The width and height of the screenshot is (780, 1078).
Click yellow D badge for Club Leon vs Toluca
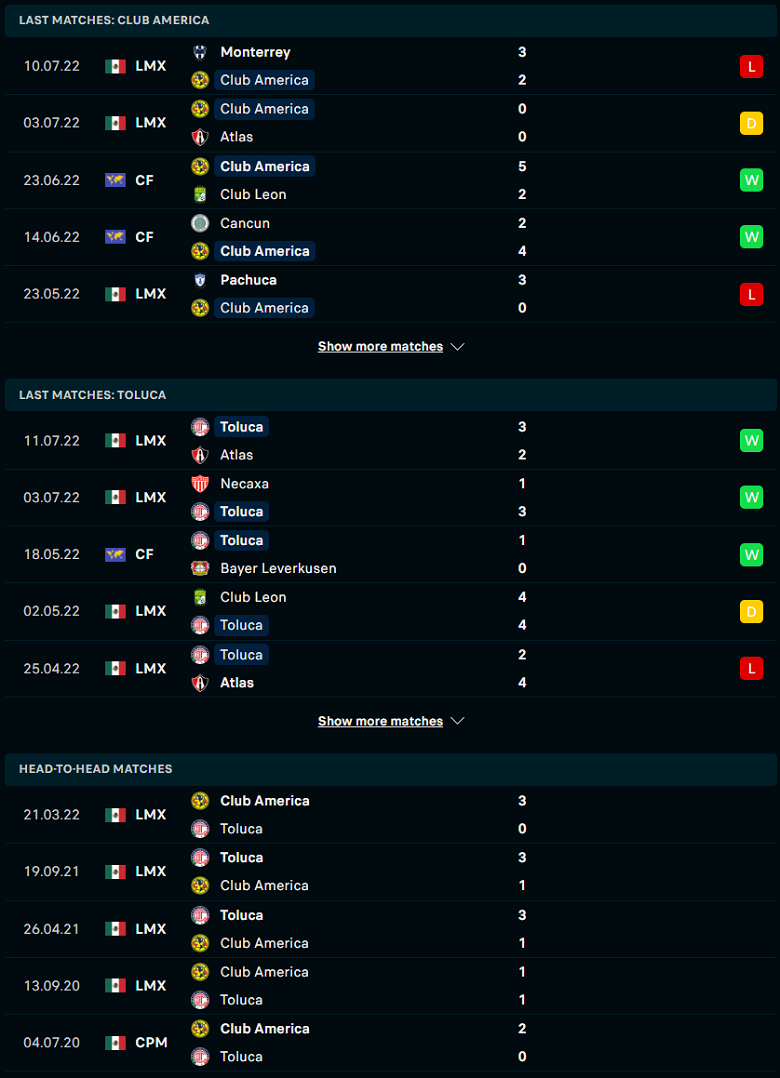click(751, 611)
